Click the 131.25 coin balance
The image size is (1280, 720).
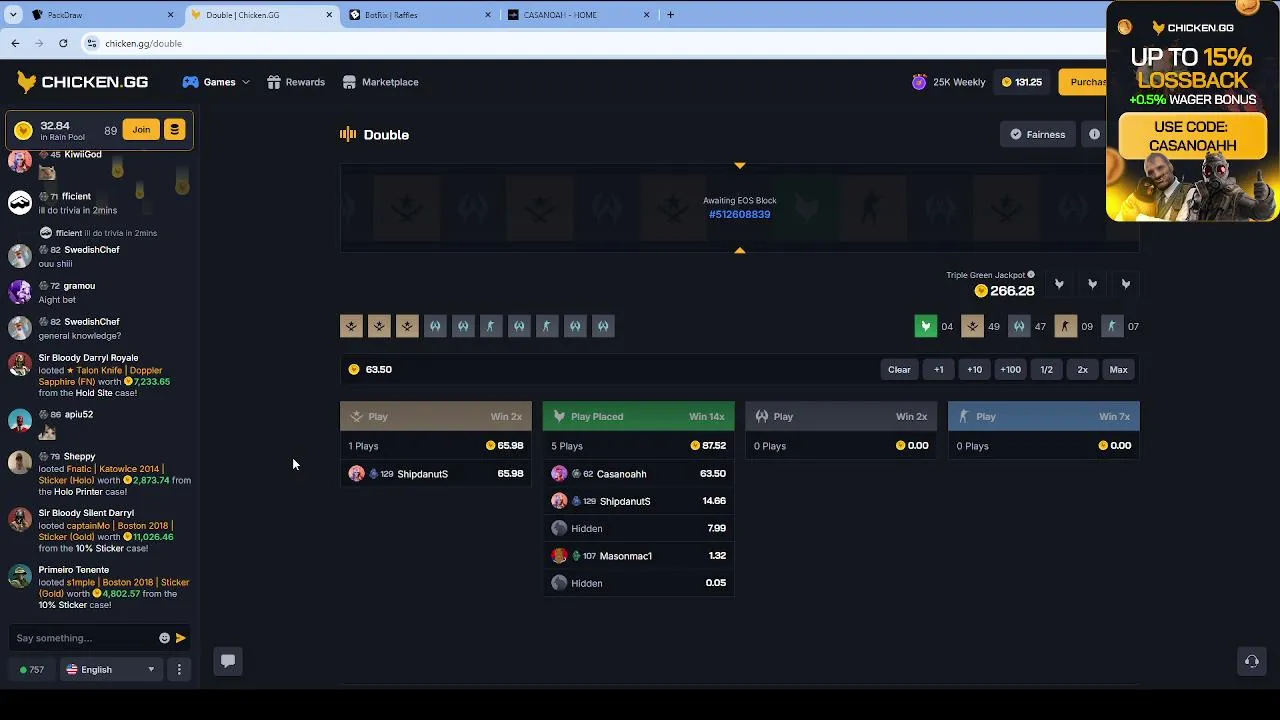pos(1022,82)
